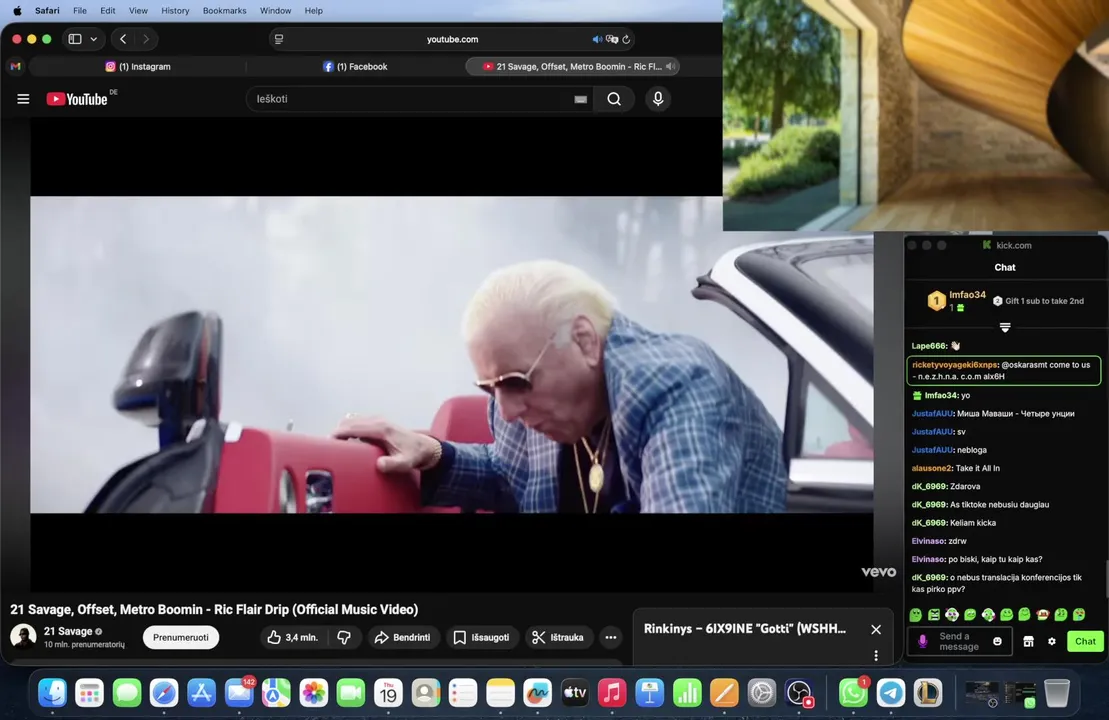Mute the YouTube tab speaker icon
This screenshot has height=720, width=1109.
pyautogui.click(x=670, y=66)
